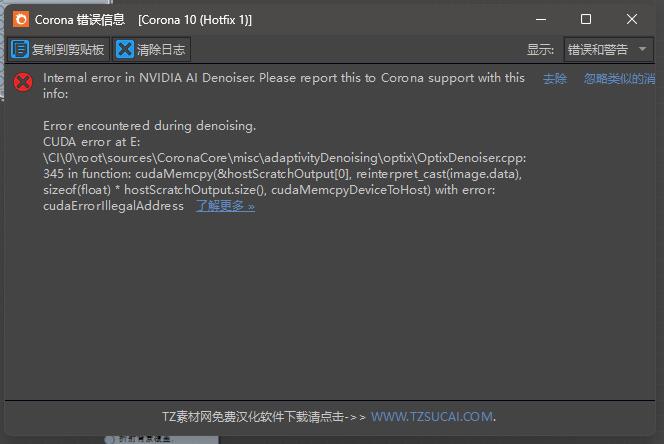Open the 了解更多 » link

click(x=225, y=206)
